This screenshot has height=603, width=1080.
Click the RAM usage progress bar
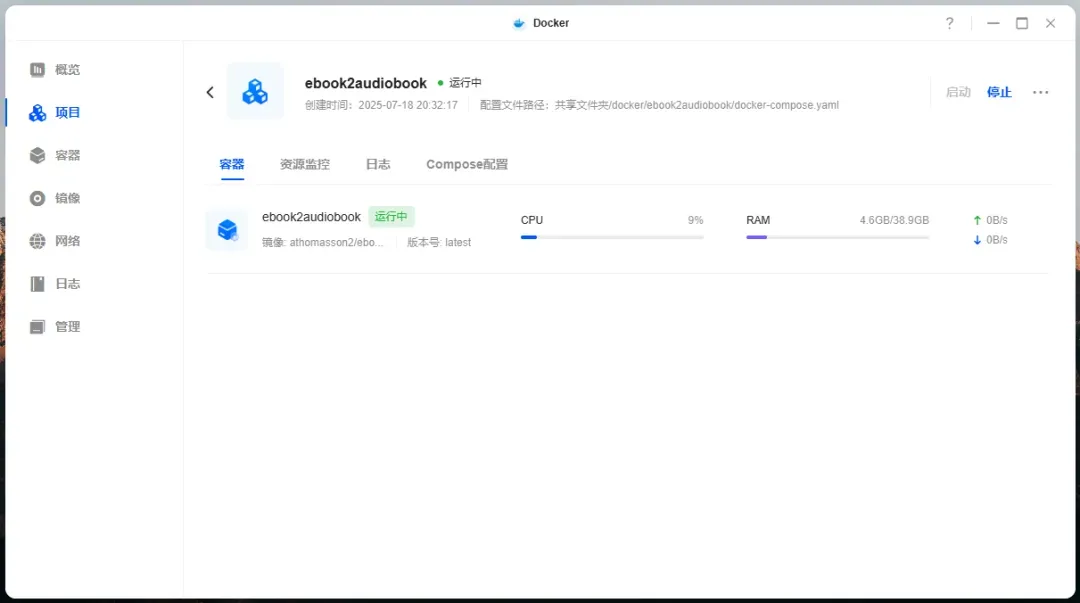837,237
